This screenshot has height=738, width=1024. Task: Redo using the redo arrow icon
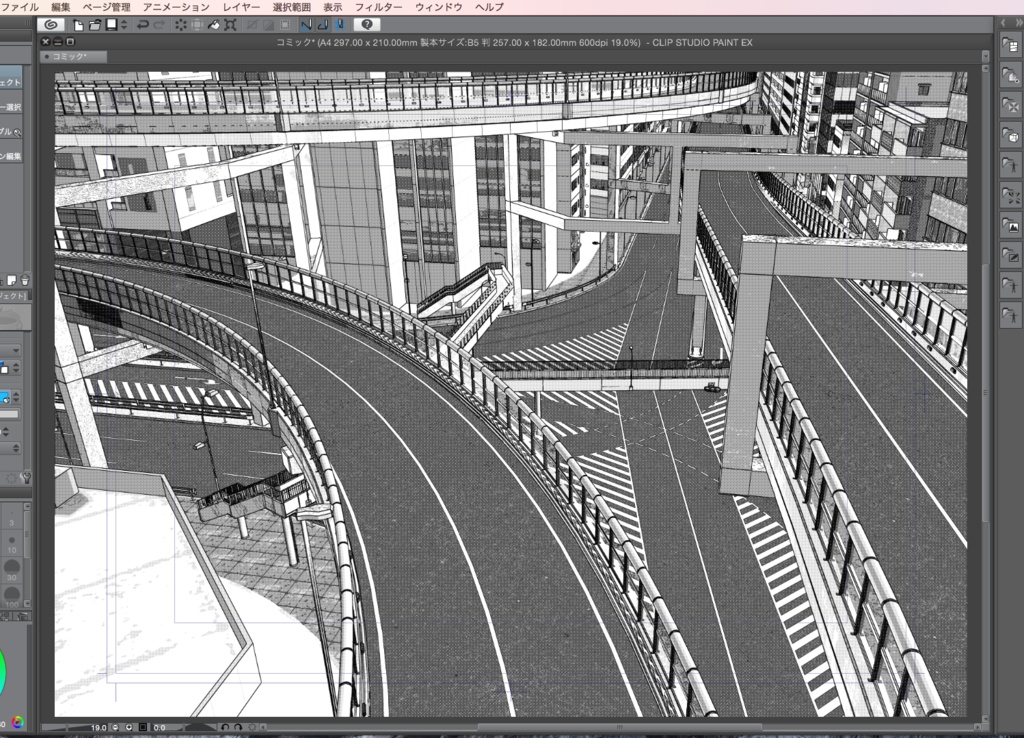click(158, 24)
